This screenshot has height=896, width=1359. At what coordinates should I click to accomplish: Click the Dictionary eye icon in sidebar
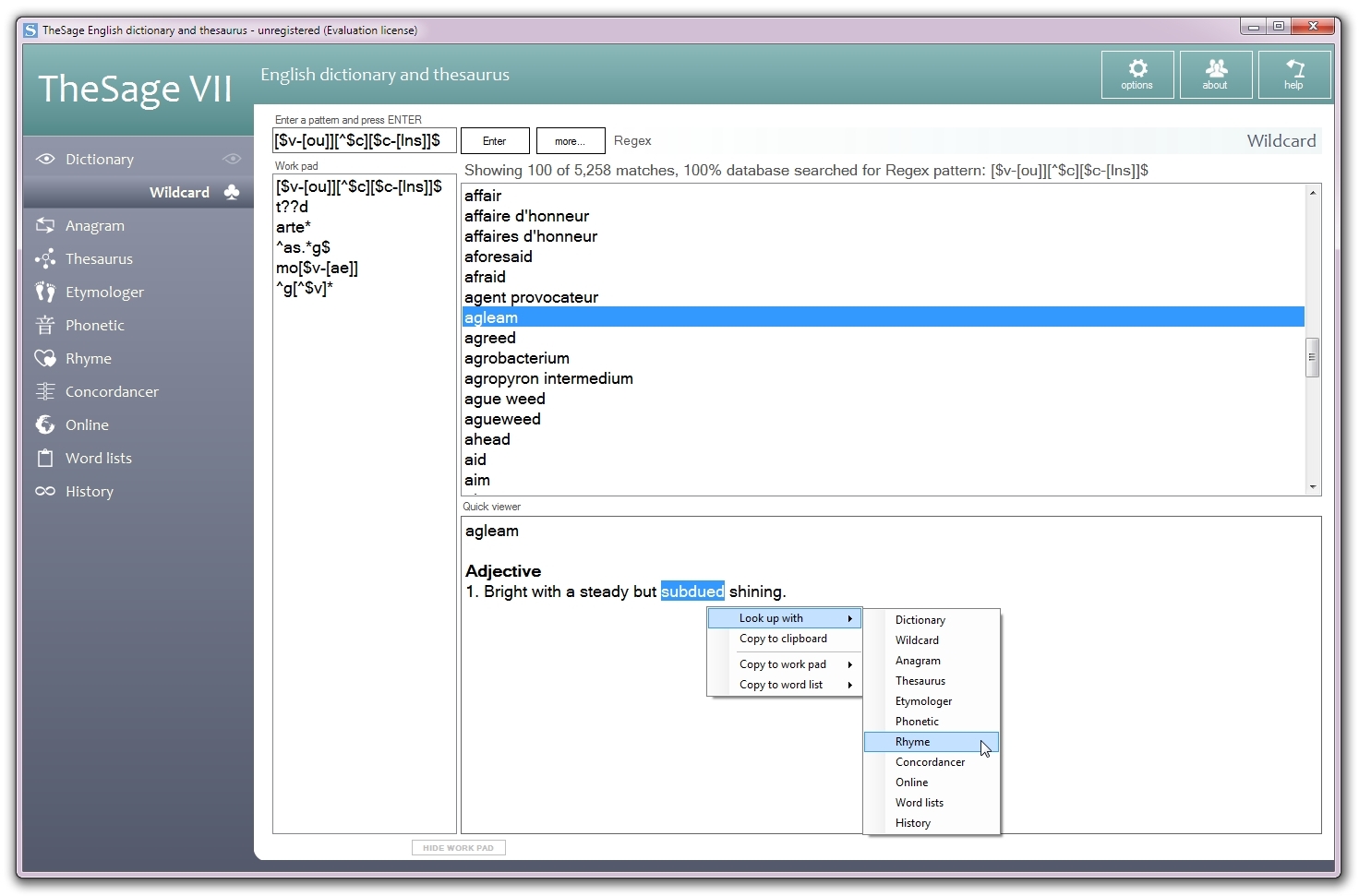45,159
